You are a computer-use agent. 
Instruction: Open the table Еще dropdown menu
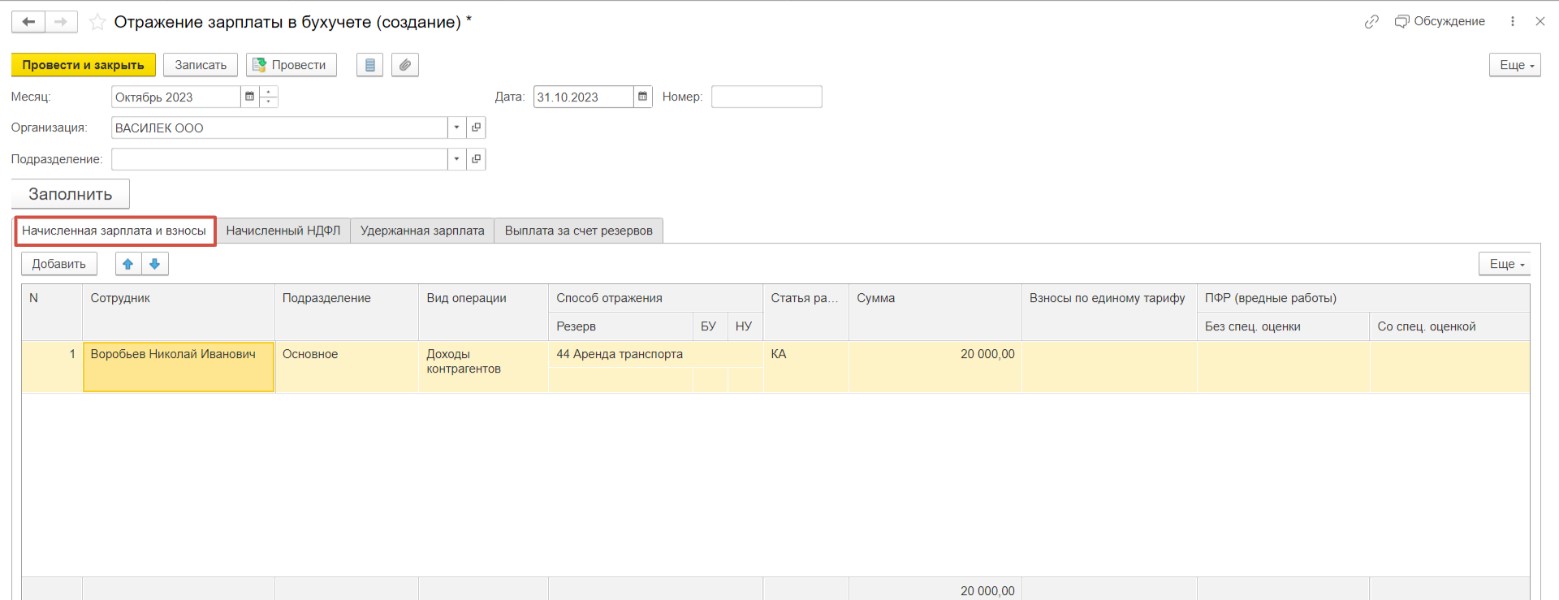[x=1505, y=264]
